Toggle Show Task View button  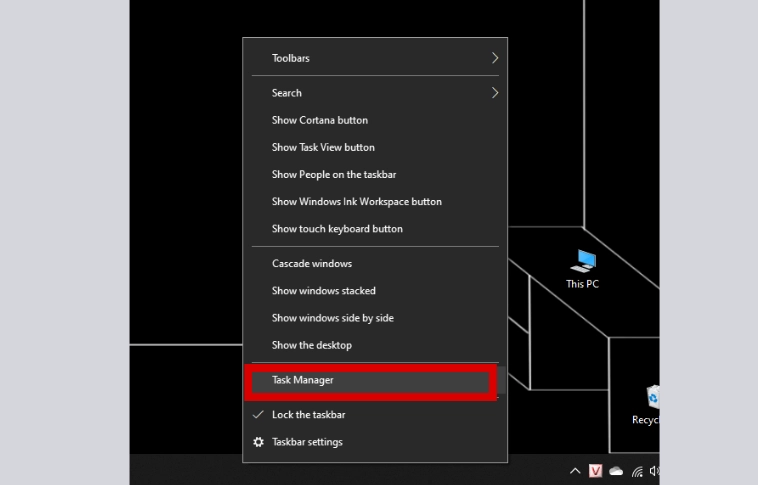click(375, 147)
